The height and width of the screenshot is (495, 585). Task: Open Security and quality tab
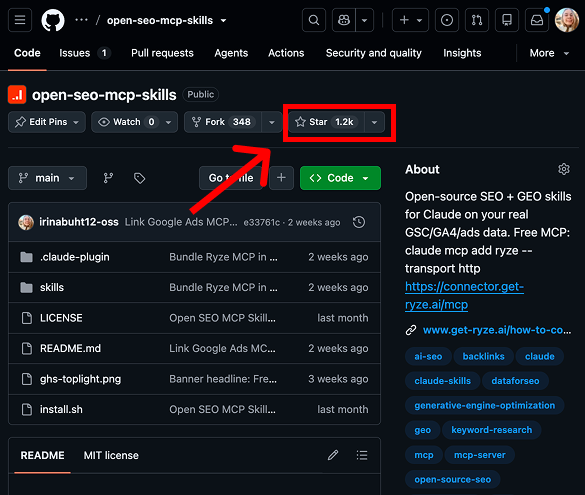click(x=373, y=53)
